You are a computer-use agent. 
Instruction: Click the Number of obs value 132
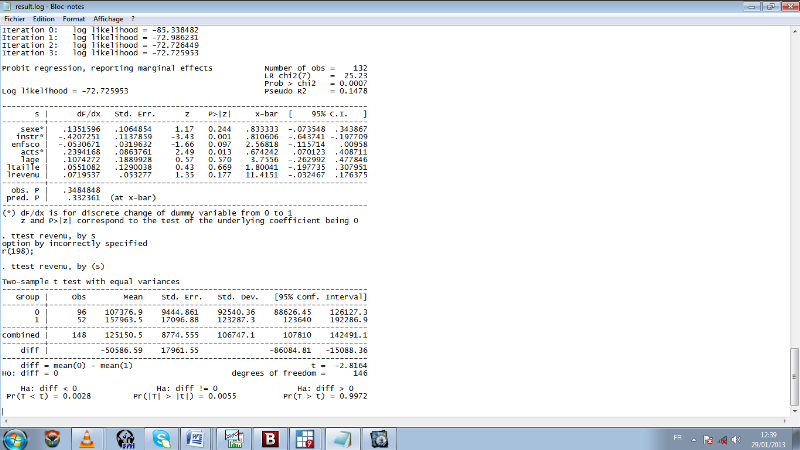point(360,68)
